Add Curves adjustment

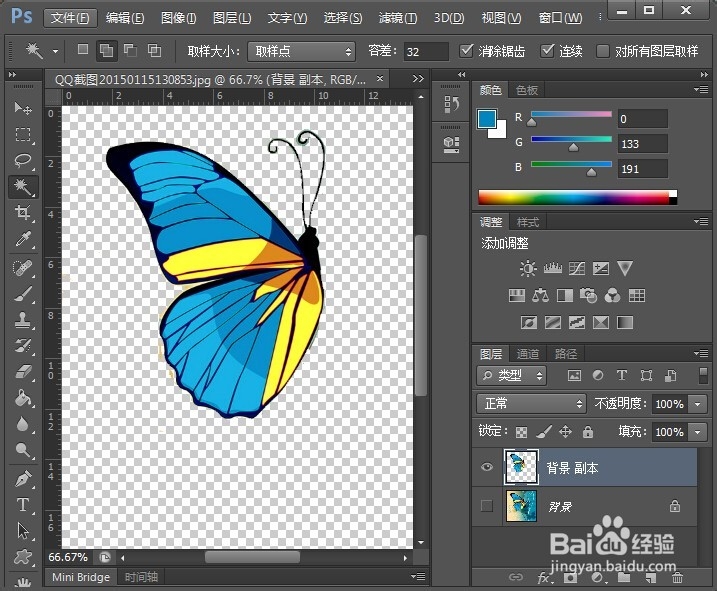pos(577,268)
